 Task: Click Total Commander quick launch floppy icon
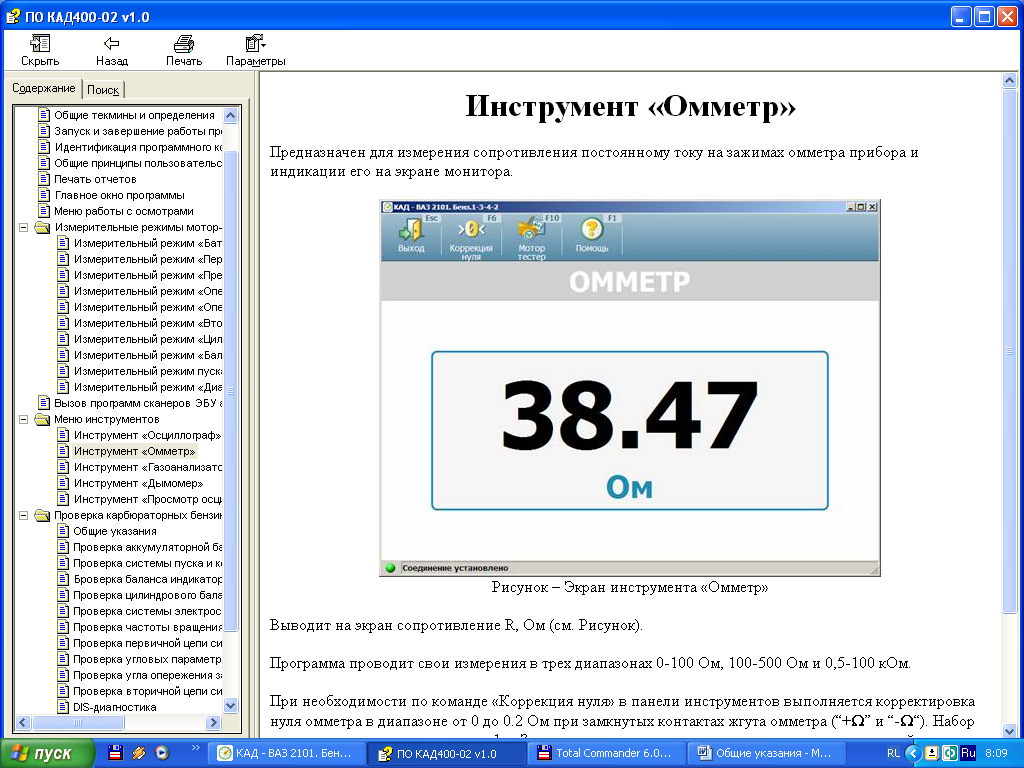[x=116, y=753]
